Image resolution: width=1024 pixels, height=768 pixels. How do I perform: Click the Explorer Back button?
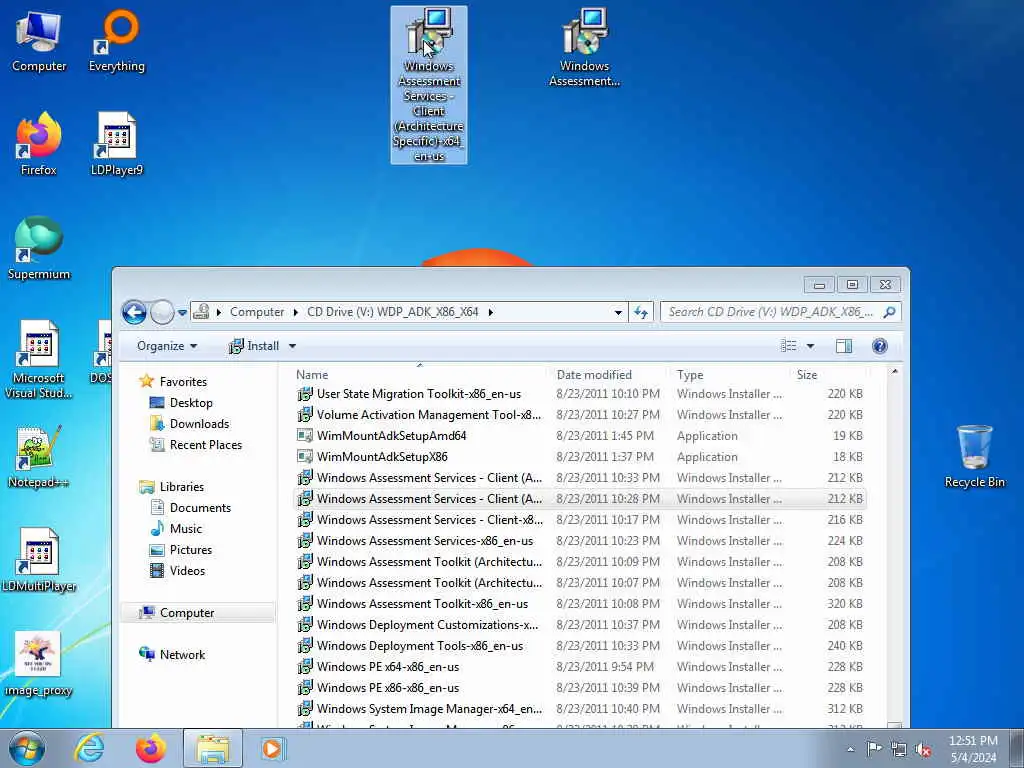coord(134,312)
